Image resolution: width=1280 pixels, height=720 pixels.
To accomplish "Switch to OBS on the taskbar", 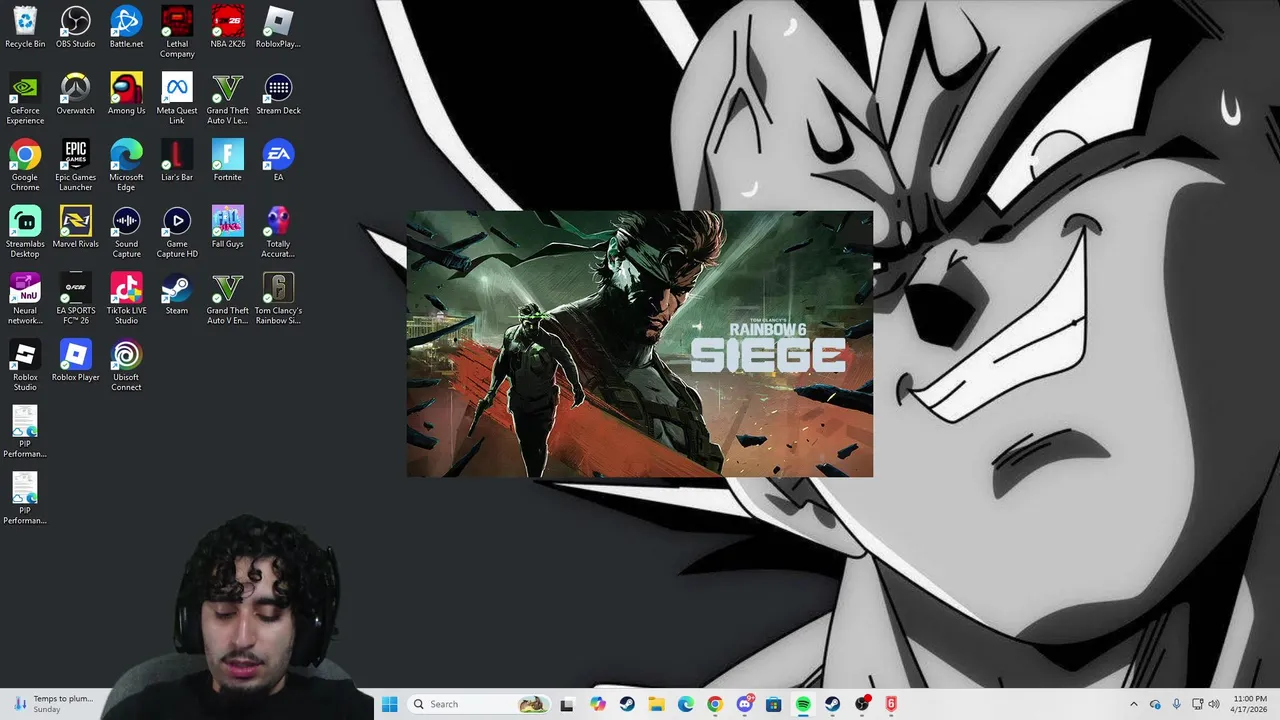I will (862, 704).
